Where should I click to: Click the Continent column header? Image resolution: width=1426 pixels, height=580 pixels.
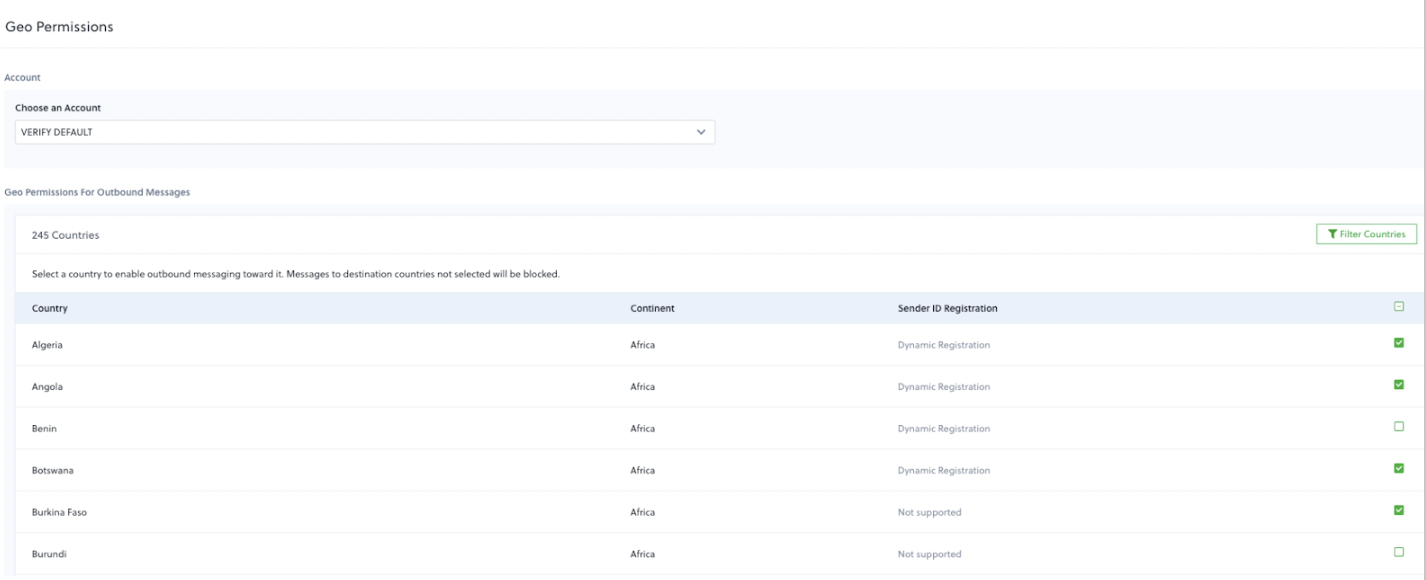coord(652,308)
